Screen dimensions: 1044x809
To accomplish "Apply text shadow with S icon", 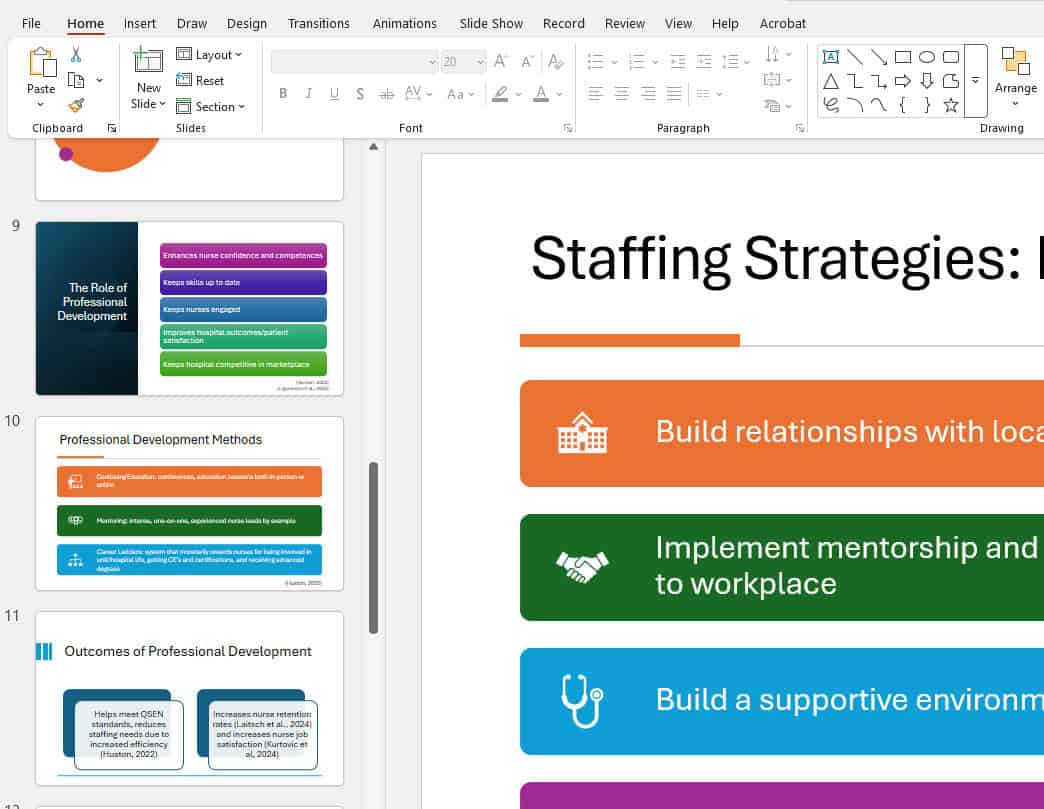I will [360, 94].
